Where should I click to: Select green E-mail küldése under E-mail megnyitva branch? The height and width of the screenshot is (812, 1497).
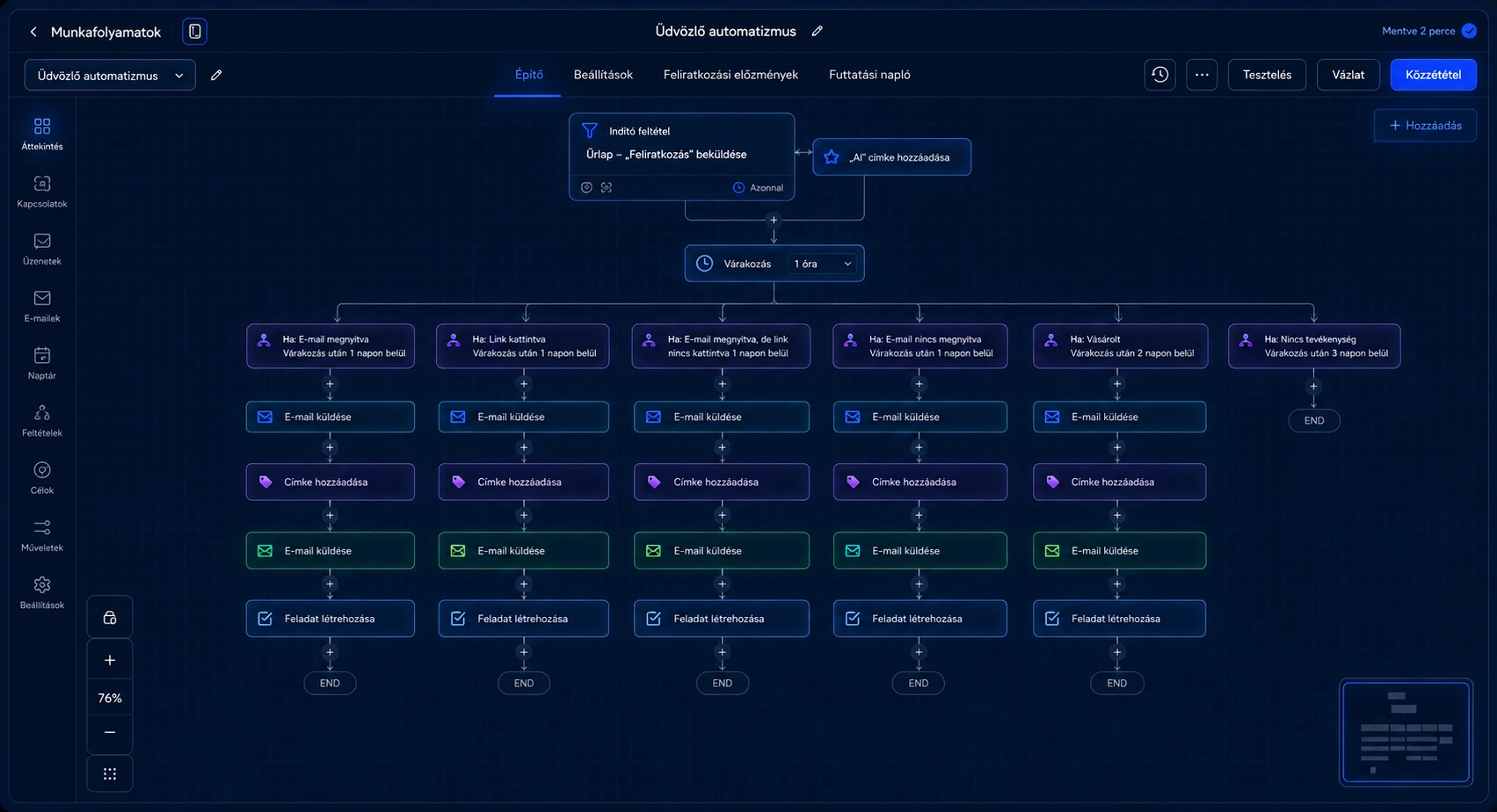(331, 551)
